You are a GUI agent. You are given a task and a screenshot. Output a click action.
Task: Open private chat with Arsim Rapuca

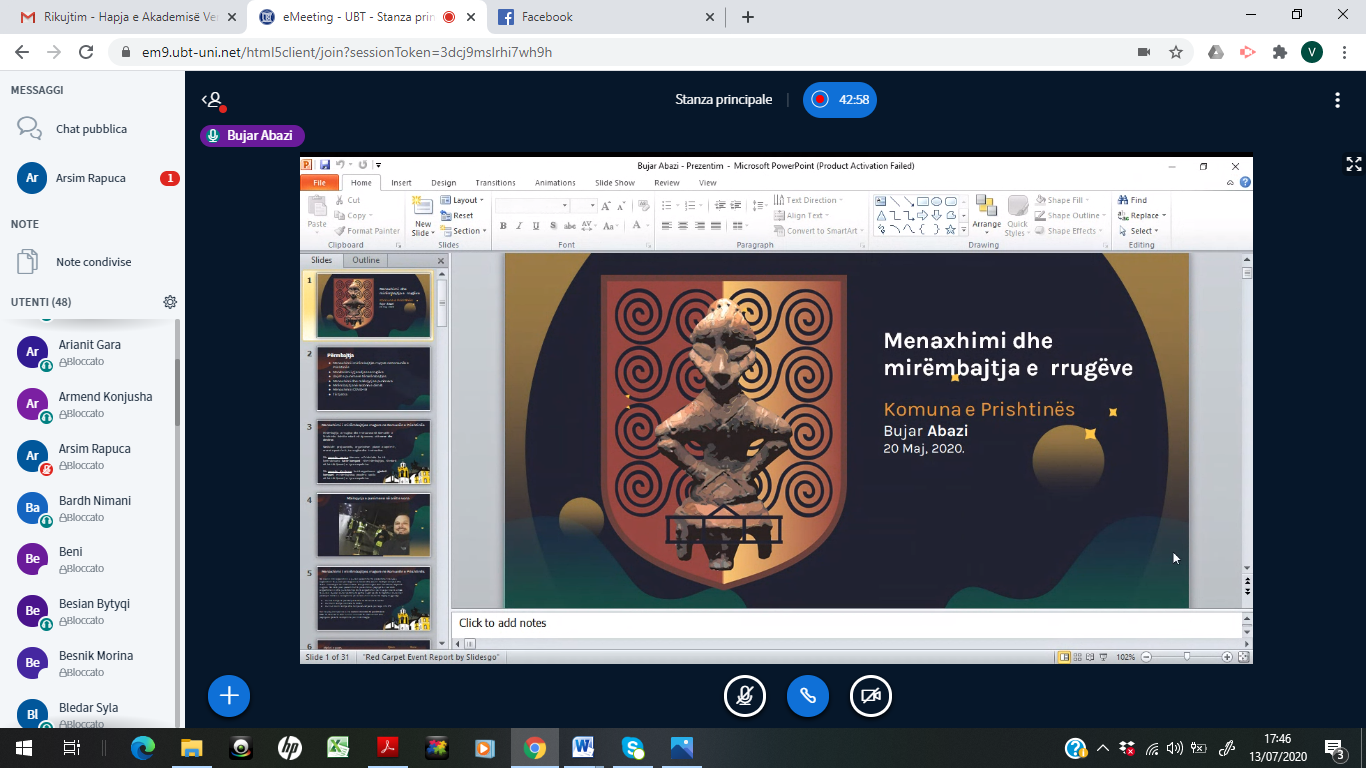tap(90, 178)
